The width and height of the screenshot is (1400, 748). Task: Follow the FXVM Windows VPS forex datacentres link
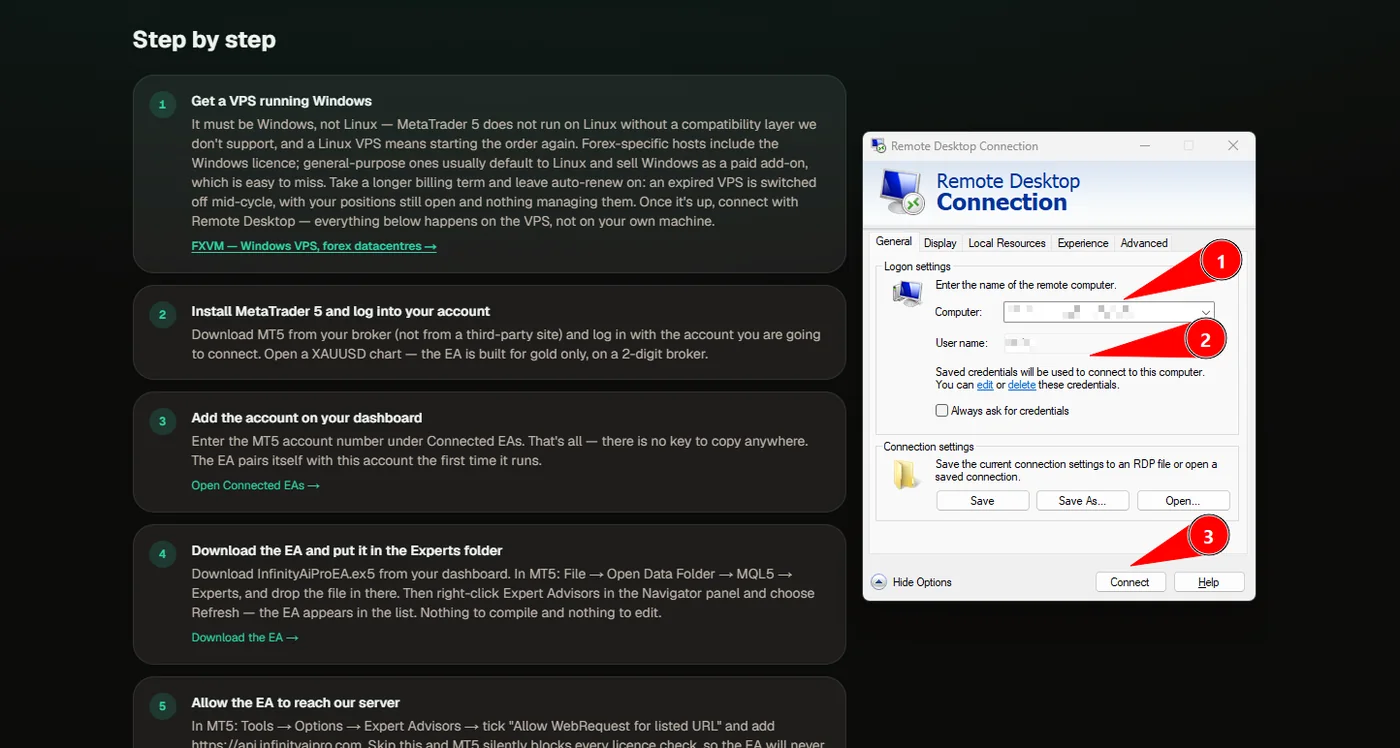coord(314,246)
